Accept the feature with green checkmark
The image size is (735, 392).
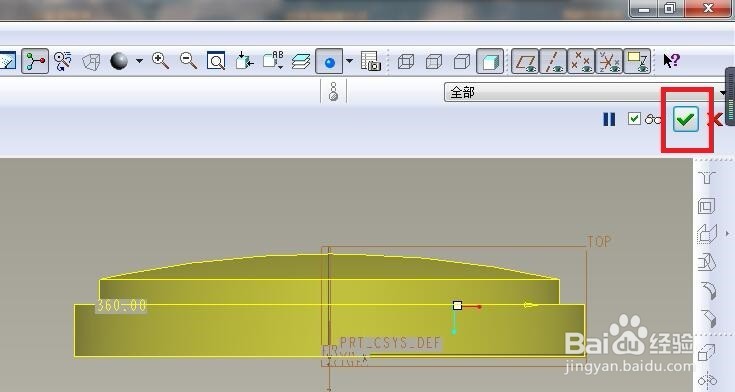pos(686,119)
